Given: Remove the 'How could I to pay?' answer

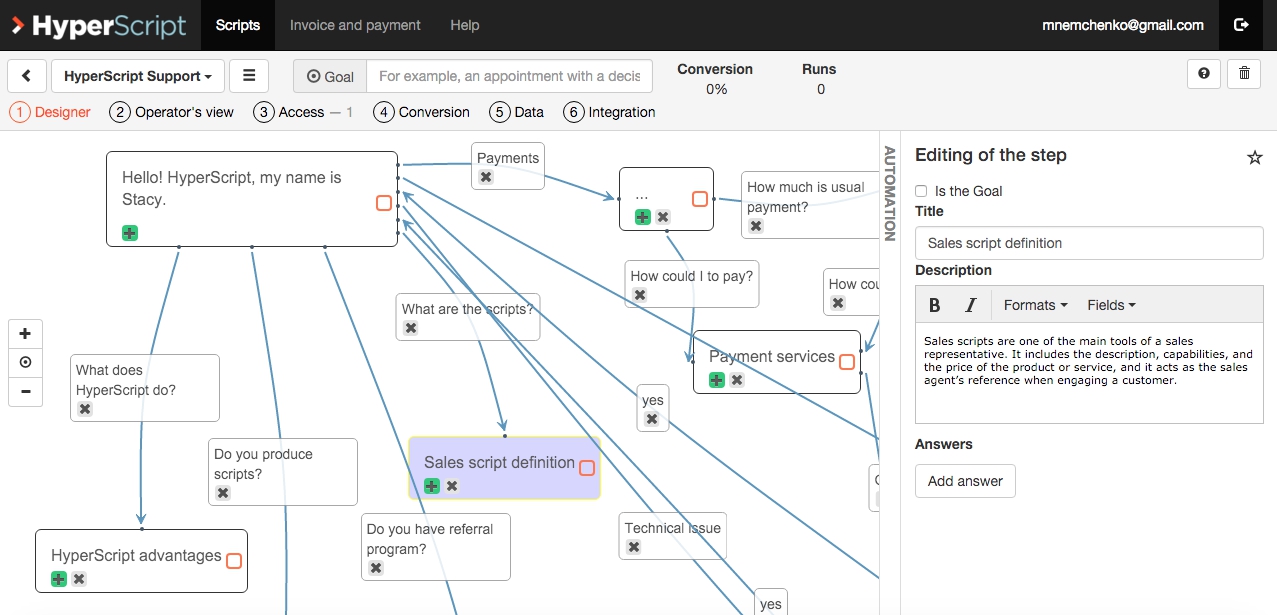Looking at the screenshot, I should point(640,295).
